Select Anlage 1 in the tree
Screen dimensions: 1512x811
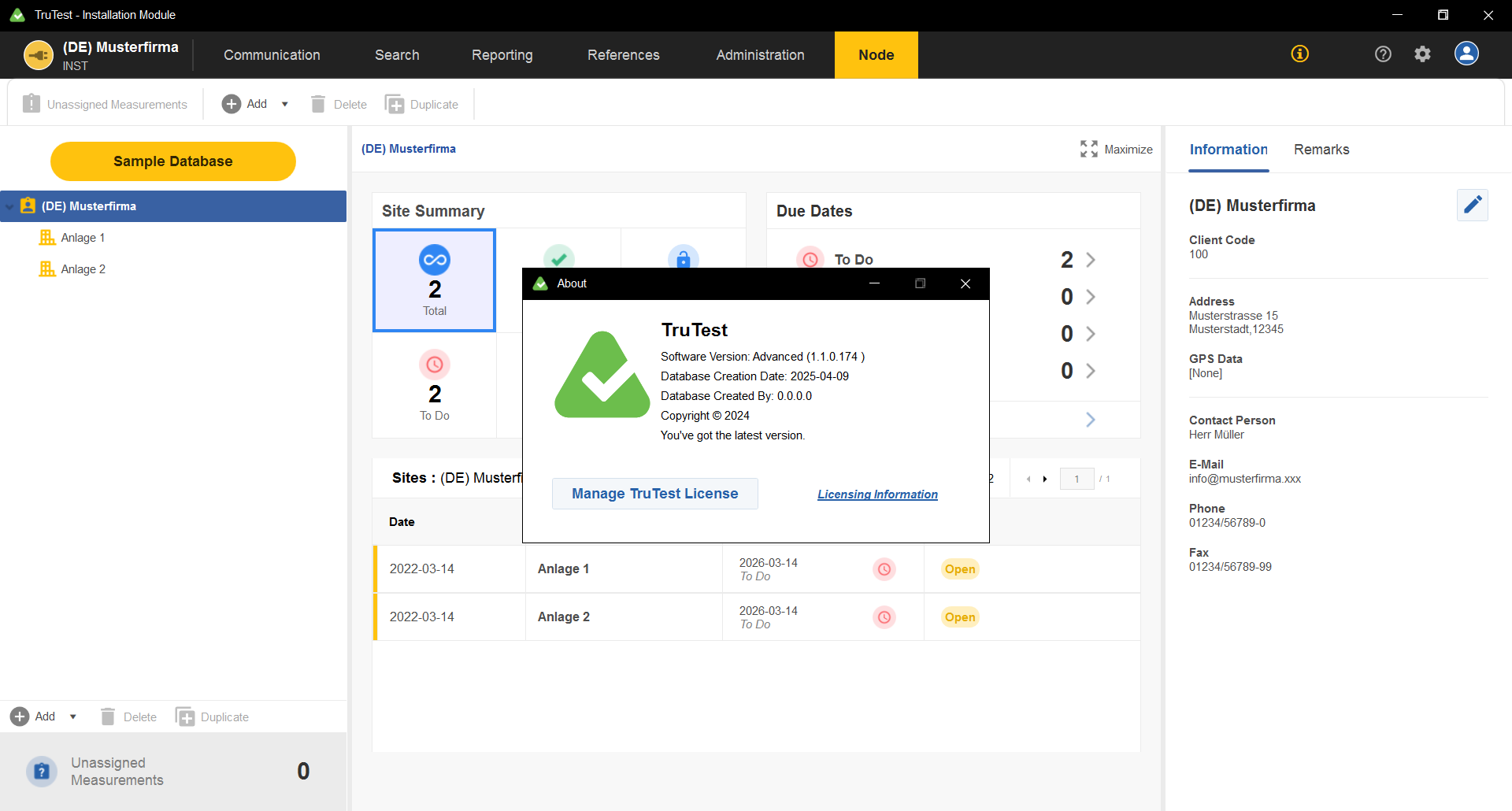click(83, 238)
